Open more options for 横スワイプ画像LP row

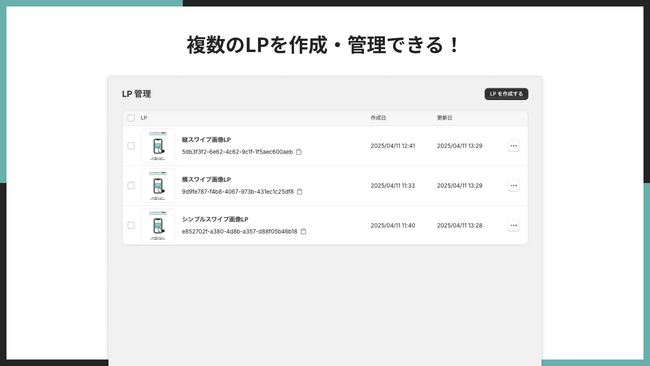click(514, 186)
